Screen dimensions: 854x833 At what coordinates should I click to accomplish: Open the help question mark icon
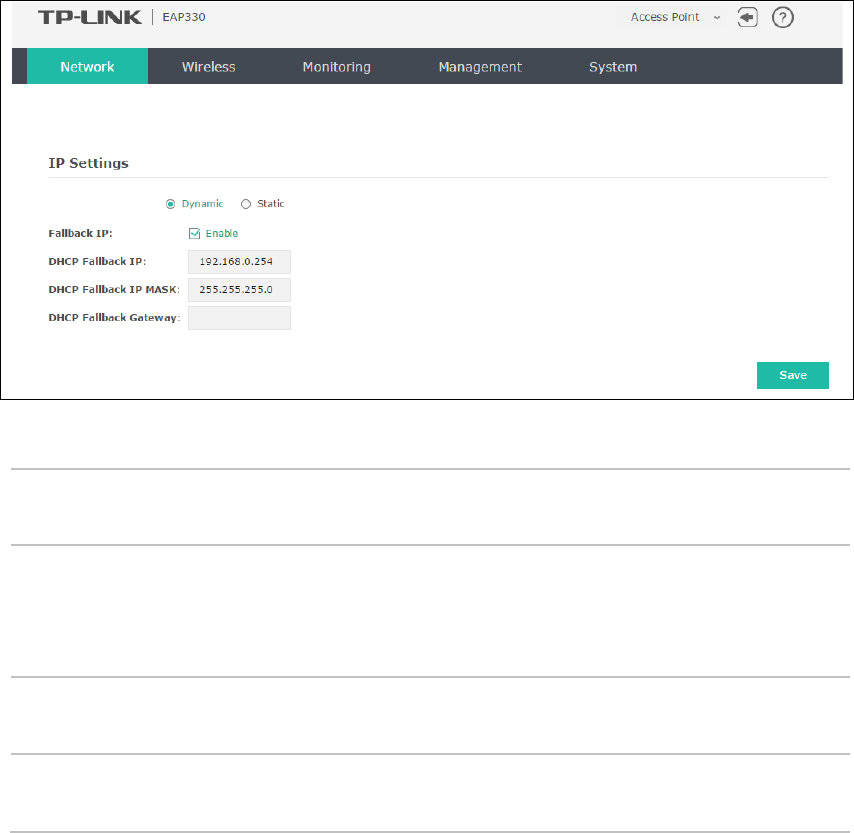tap(783, 17)
